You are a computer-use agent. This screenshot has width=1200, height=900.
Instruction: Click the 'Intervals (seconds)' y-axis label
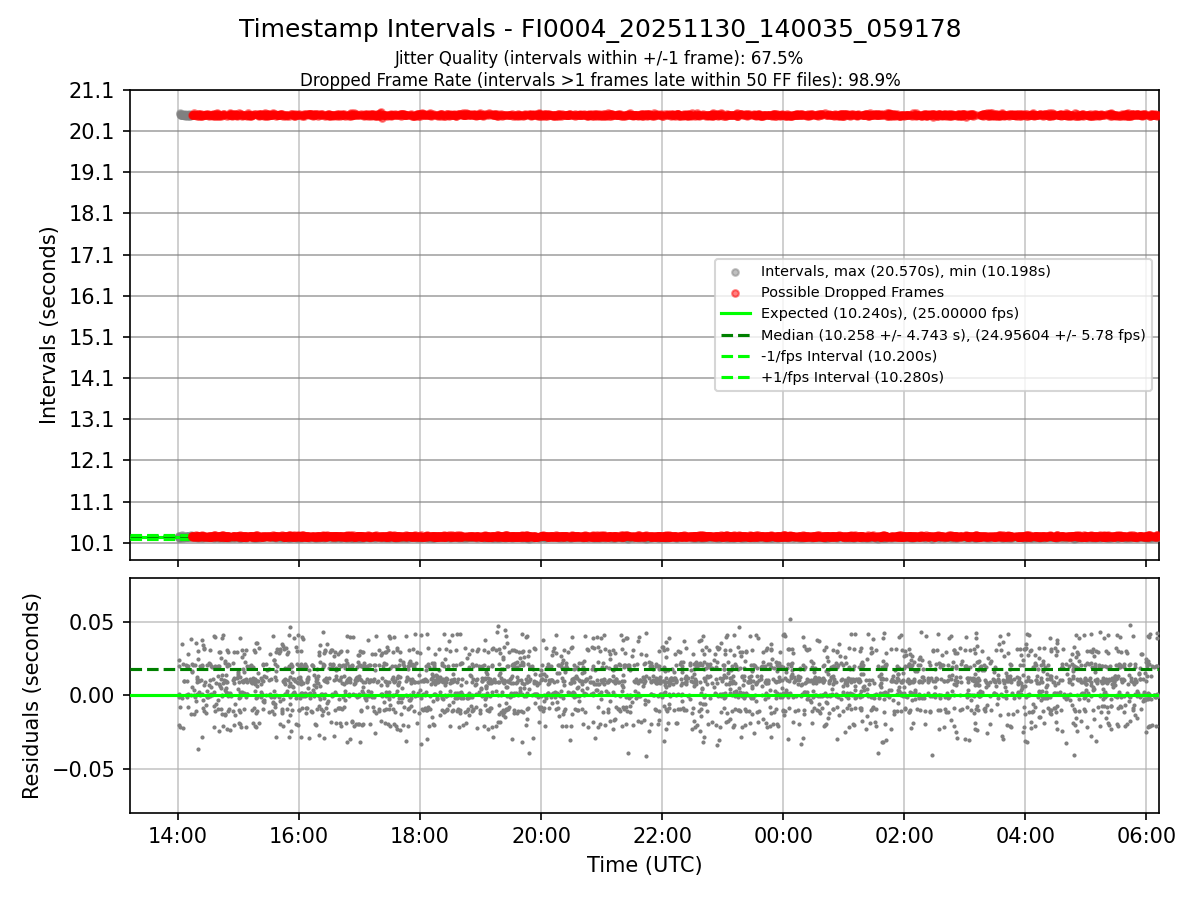49,325
